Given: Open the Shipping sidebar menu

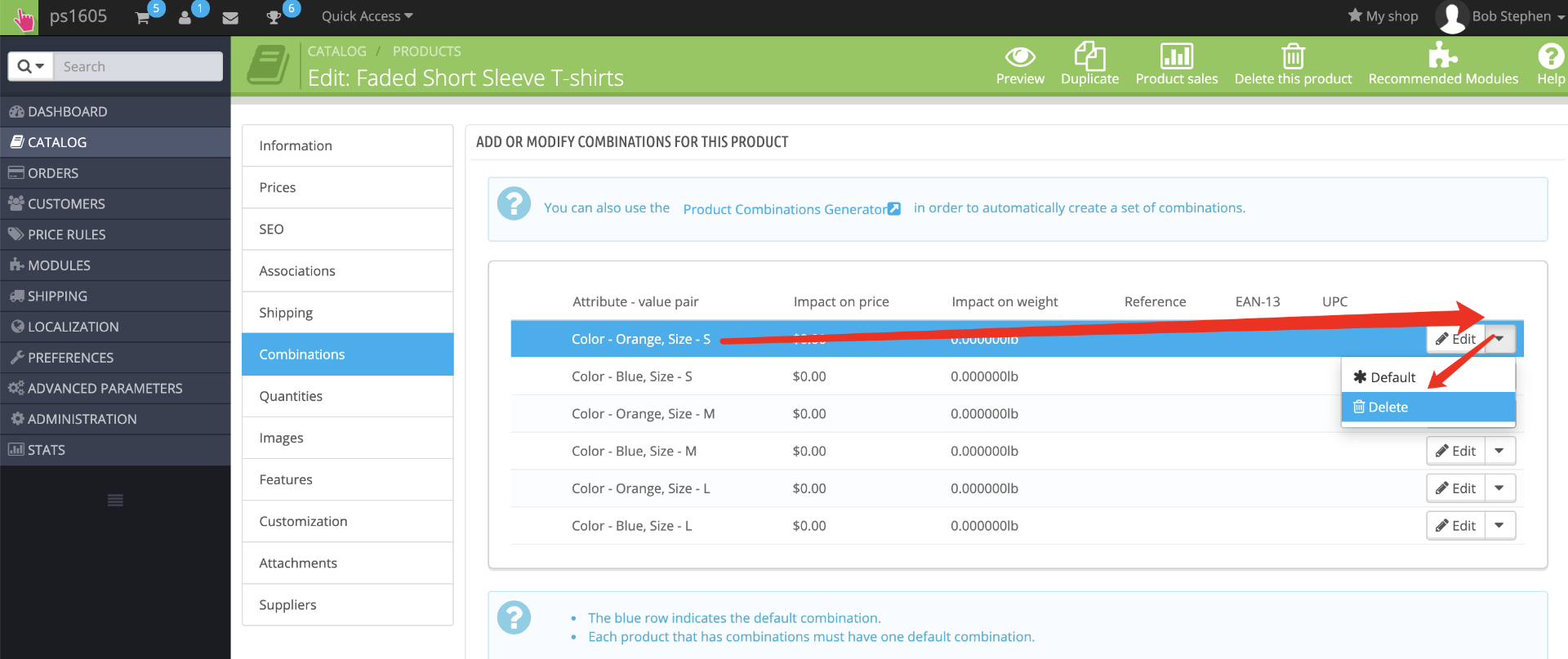Looking at the screenshot, I should [x=115, y=296].
